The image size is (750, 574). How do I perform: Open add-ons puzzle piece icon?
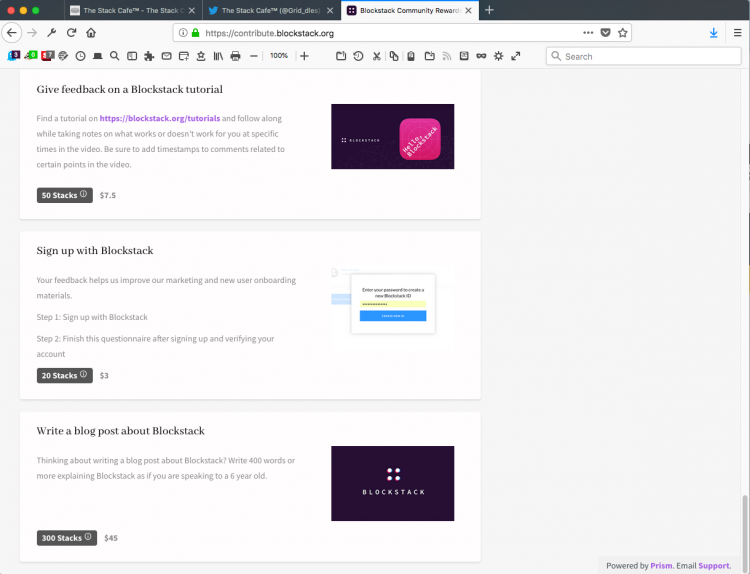tap(149, 56)
